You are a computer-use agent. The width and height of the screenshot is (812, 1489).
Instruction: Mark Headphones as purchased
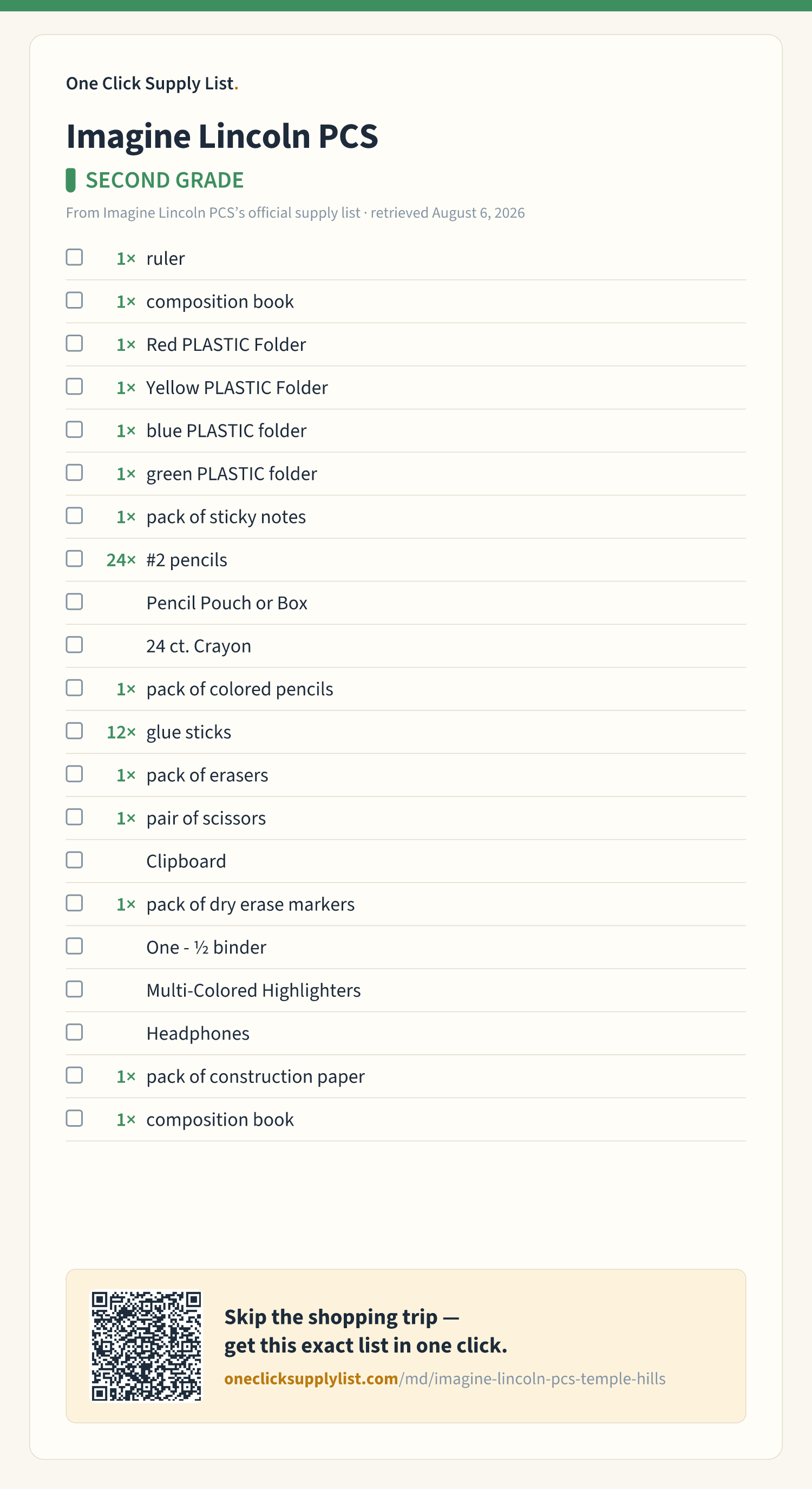(74, 1033)
